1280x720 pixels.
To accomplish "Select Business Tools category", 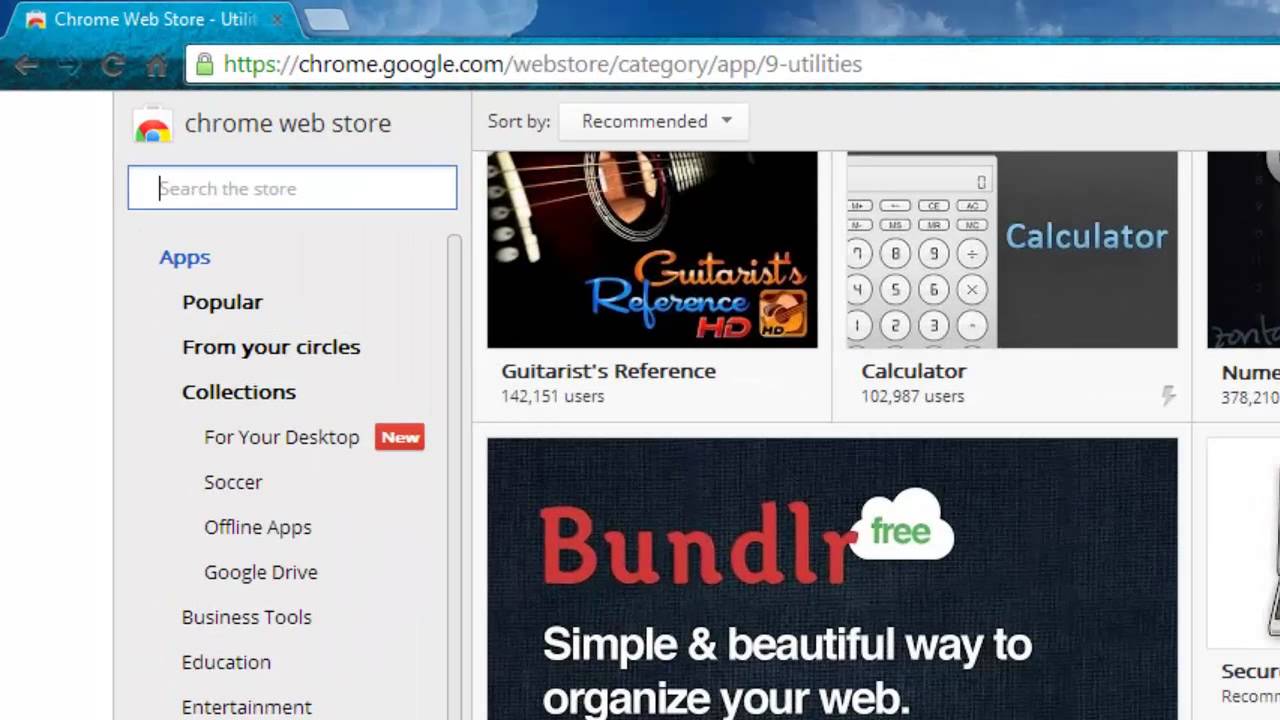I will coord(247,617).
